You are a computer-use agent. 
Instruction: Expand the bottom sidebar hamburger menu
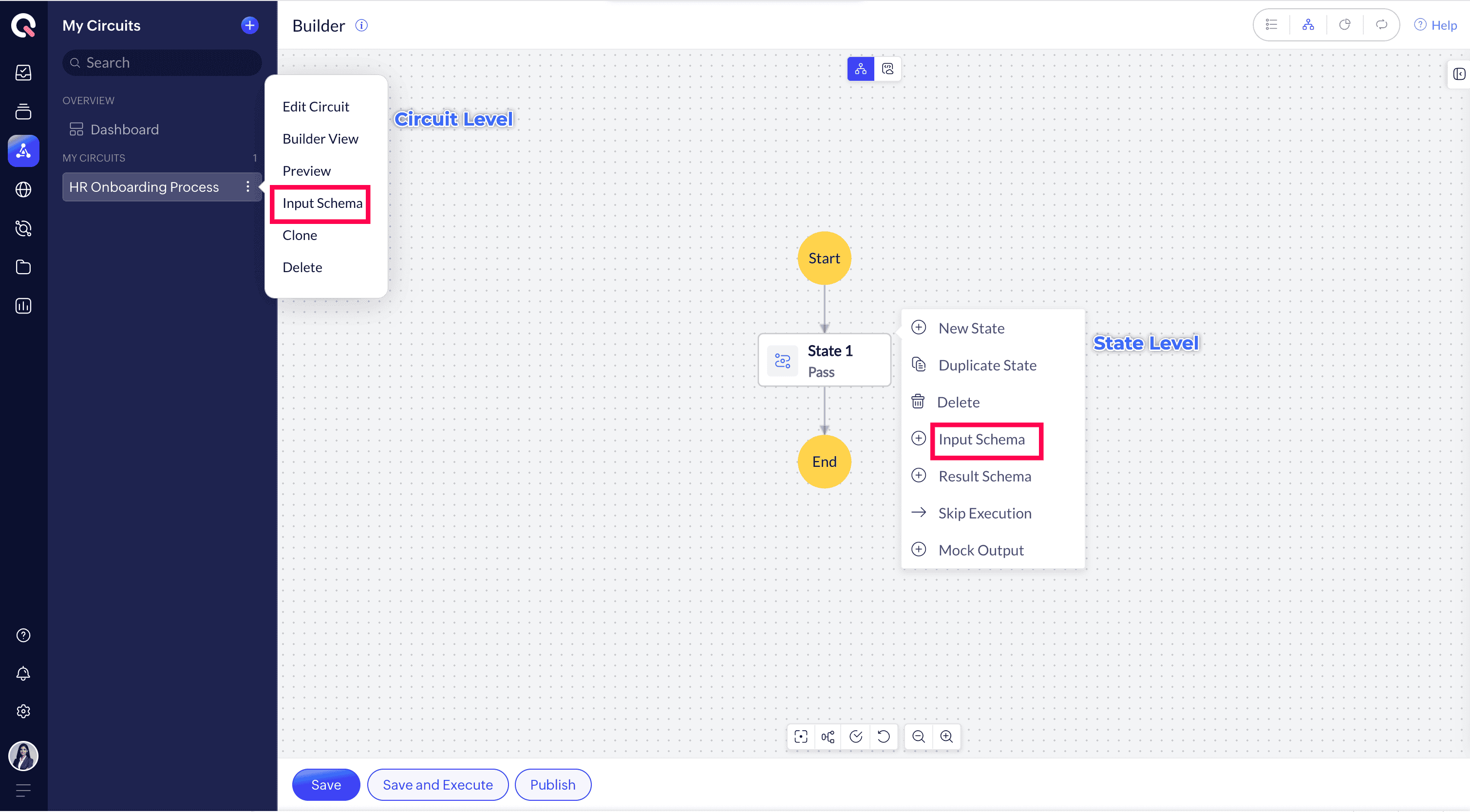tap(23, 790)
